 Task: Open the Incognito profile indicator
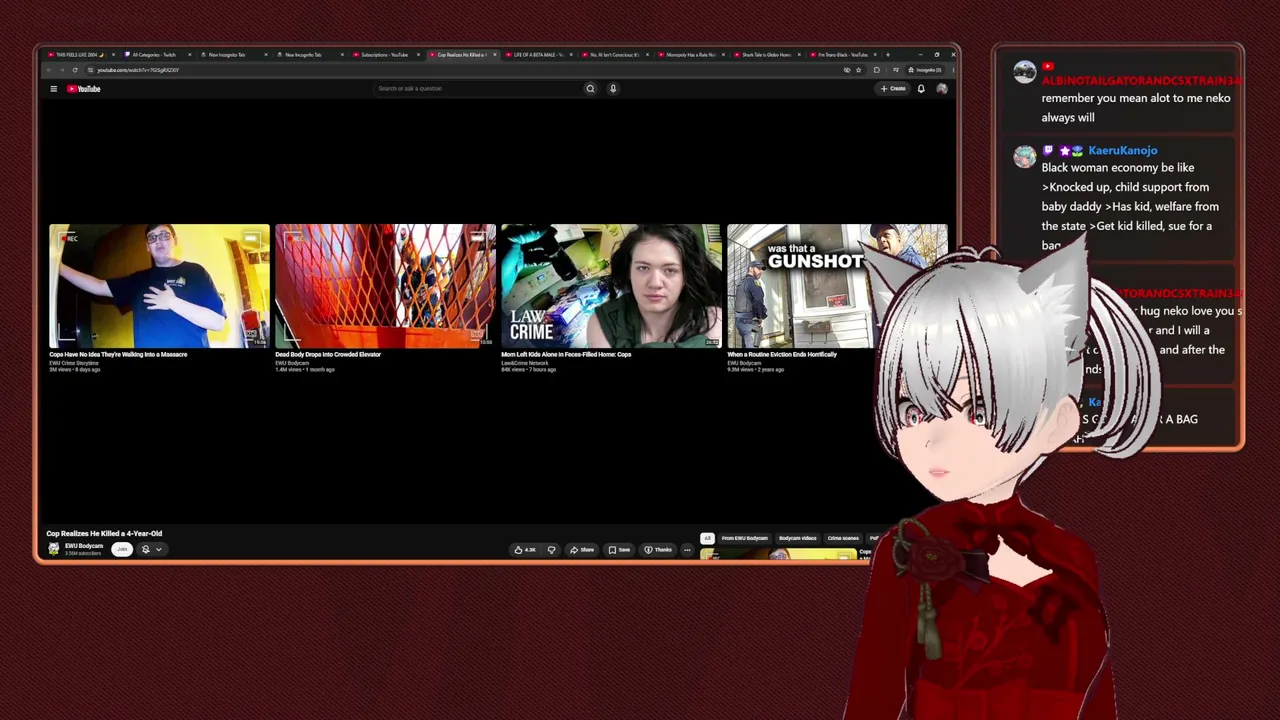pos(926,70)
